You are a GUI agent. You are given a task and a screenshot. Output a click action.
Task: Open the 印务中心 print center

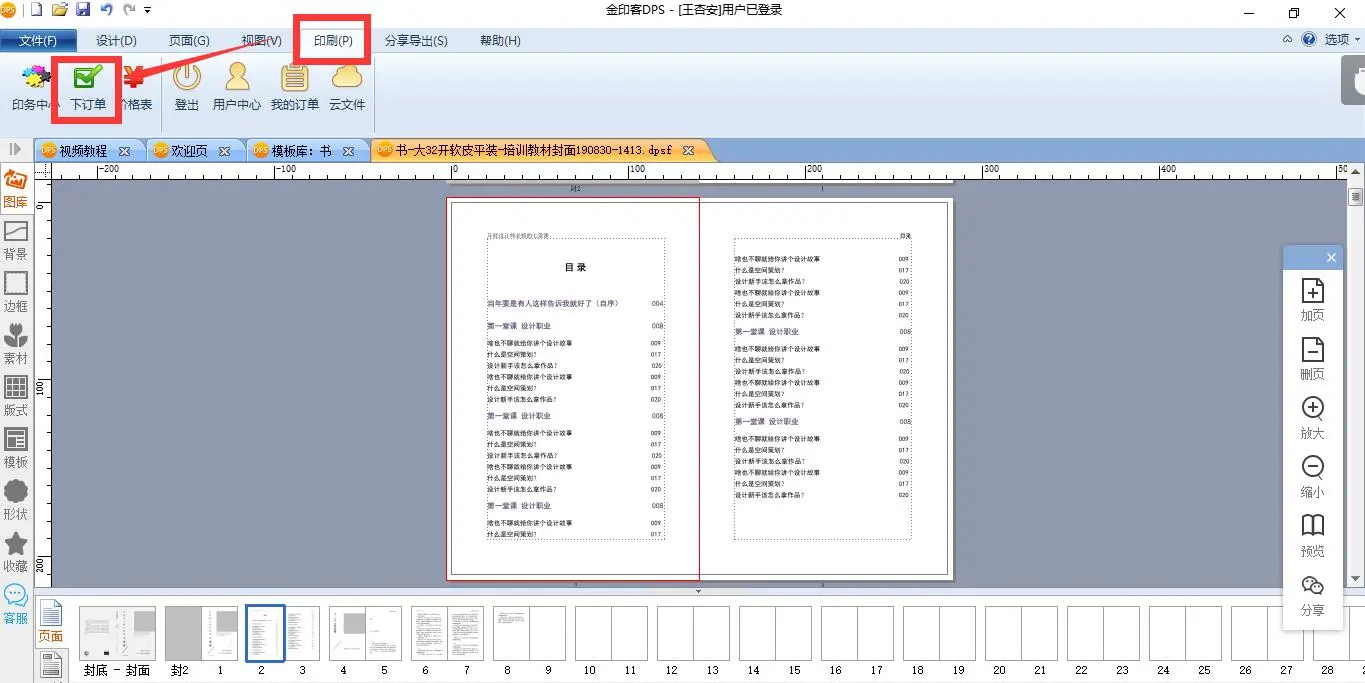point(33,87)
